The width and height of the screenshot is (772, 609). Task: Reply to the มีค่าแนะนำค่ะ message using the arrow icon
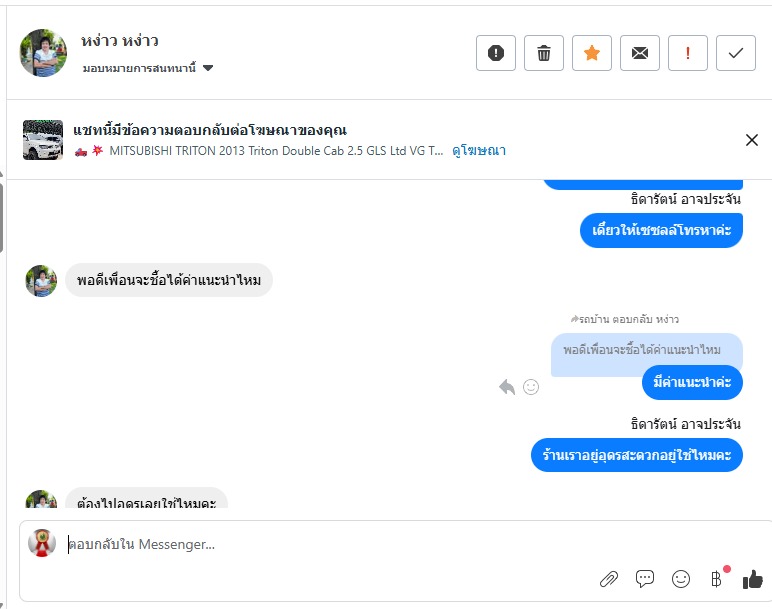pyautogui.click(x=507, y=387)
